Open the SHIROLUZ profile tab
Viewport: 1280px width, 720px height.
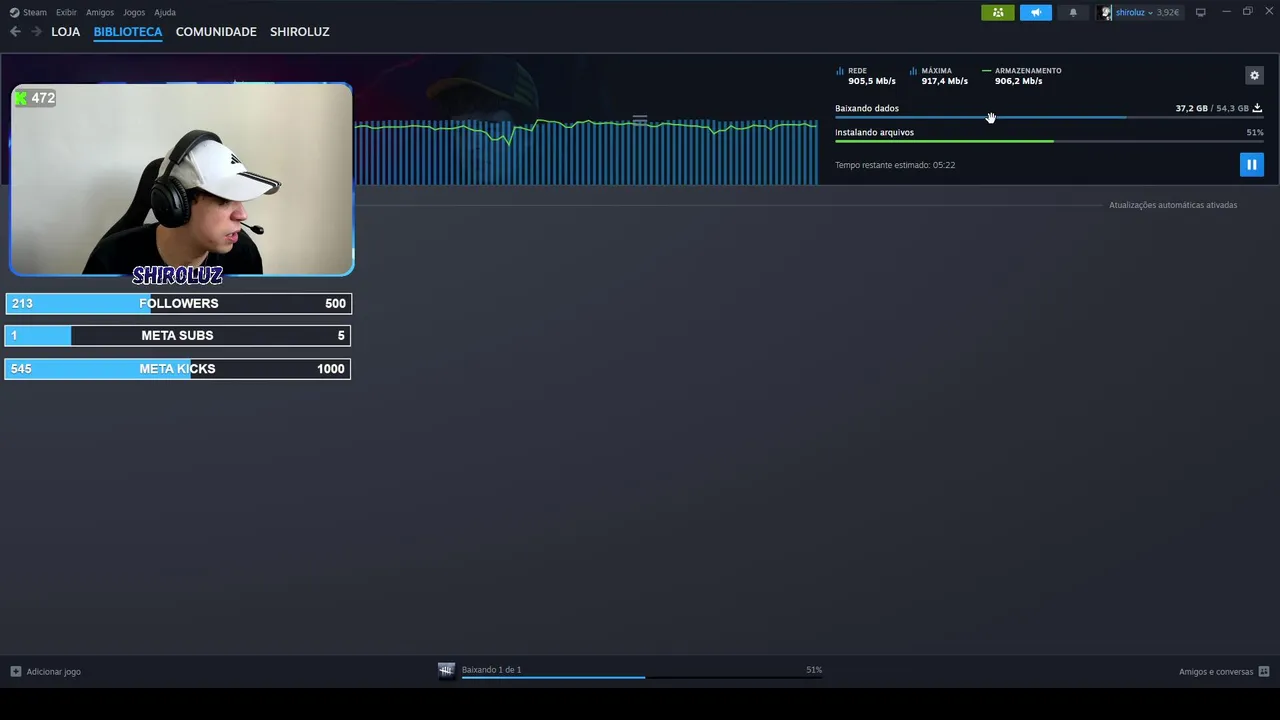tap(300, 32)
